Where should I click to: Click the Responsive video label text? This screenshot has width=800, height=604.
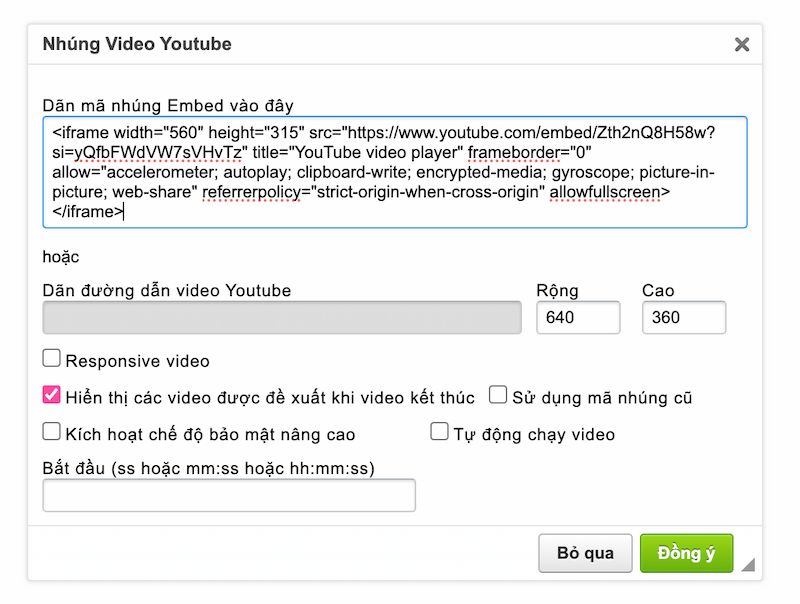click(138, 361)
